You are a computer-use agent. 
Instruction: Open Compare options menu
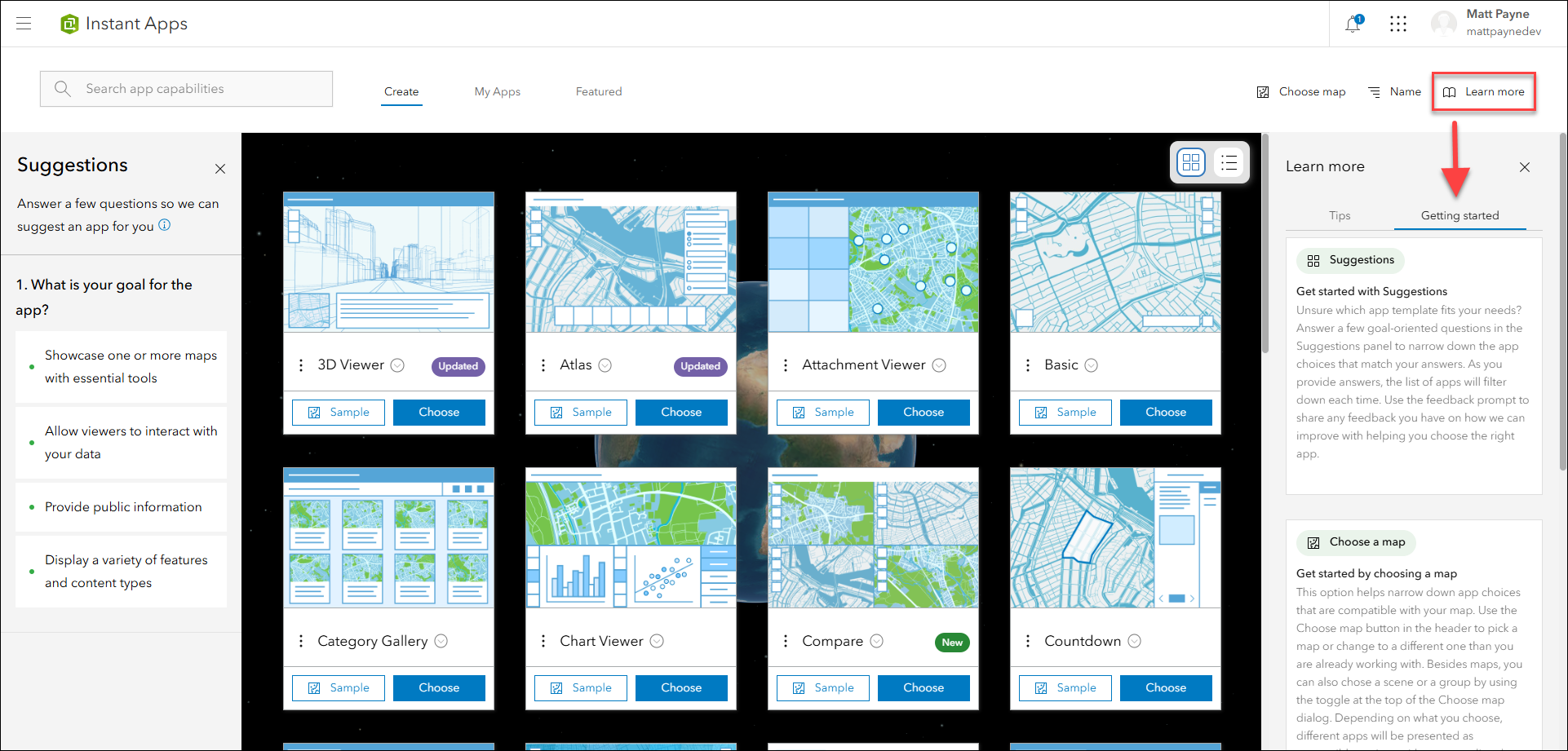(x=786, y=641)
